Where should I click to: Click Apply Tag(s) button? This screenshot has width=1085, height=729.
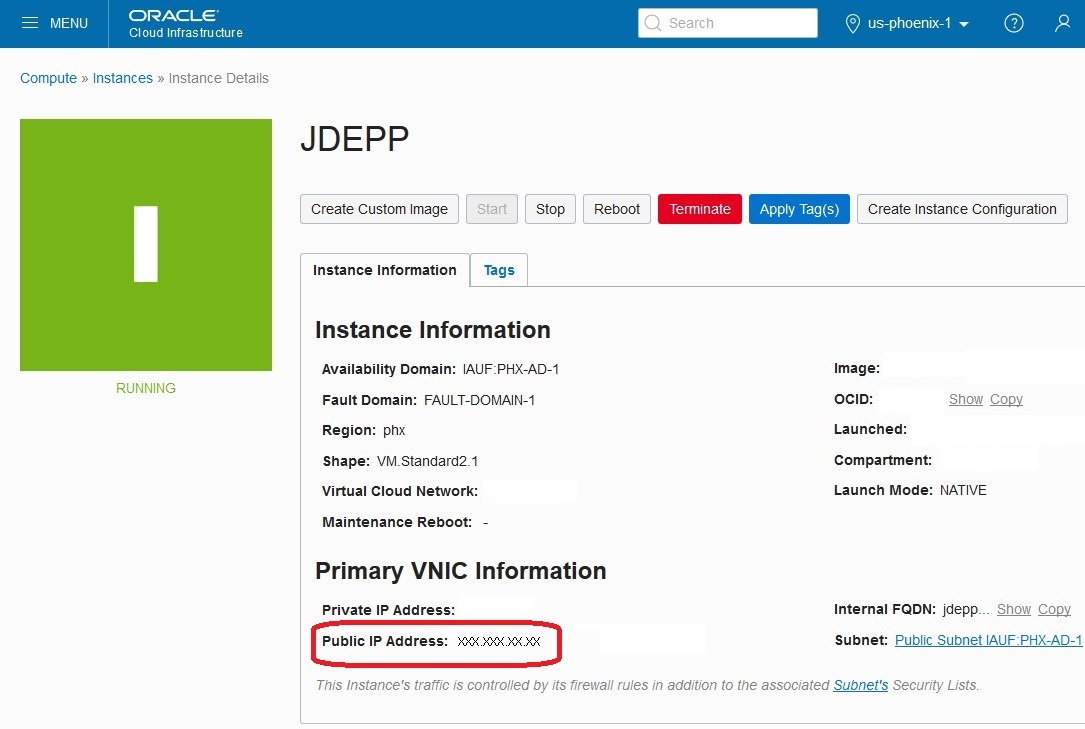pyautogui.click(x=799, y=209)
